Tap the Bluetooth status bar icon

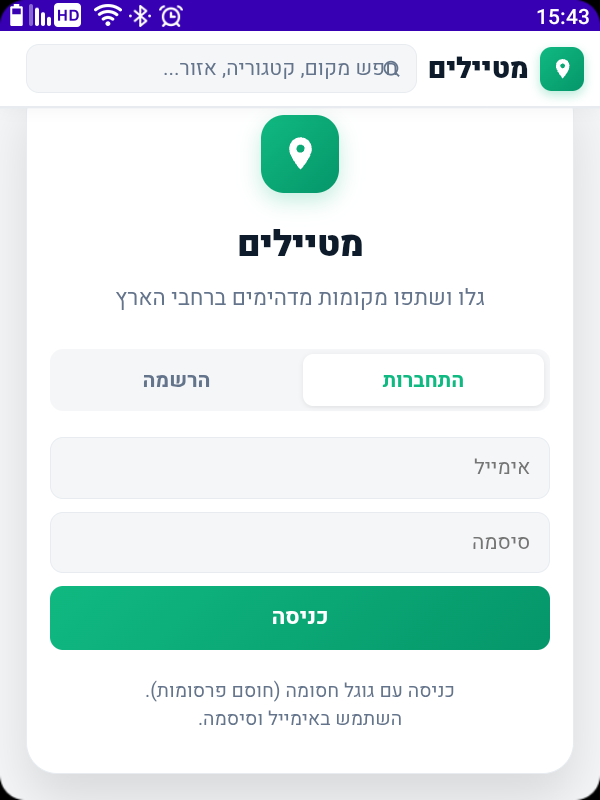click(x=138, y=14)
